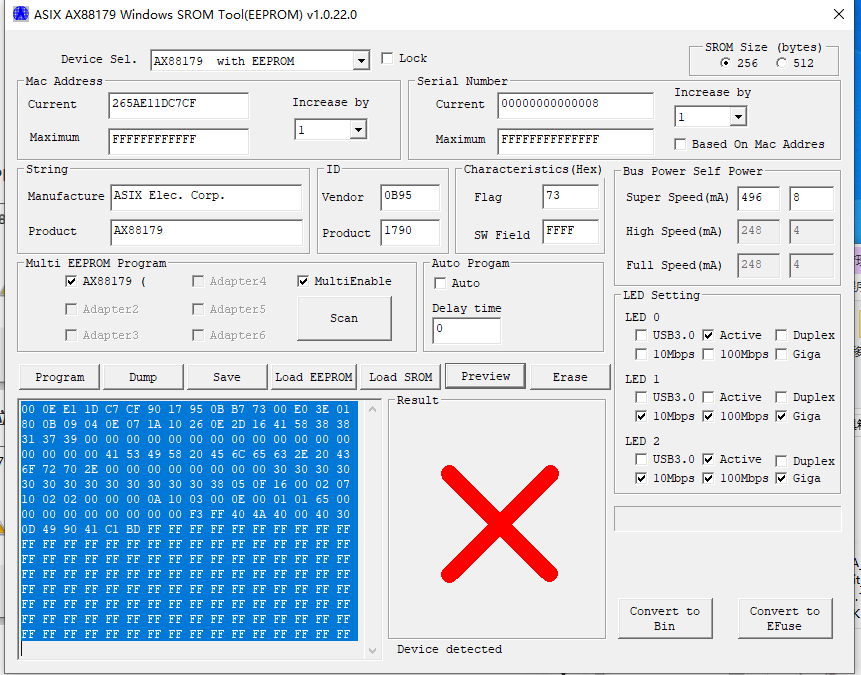Uncheck LED 2 10Mbps option
Viewport: 861px width, 675px height.
click(x=641, y=478)
